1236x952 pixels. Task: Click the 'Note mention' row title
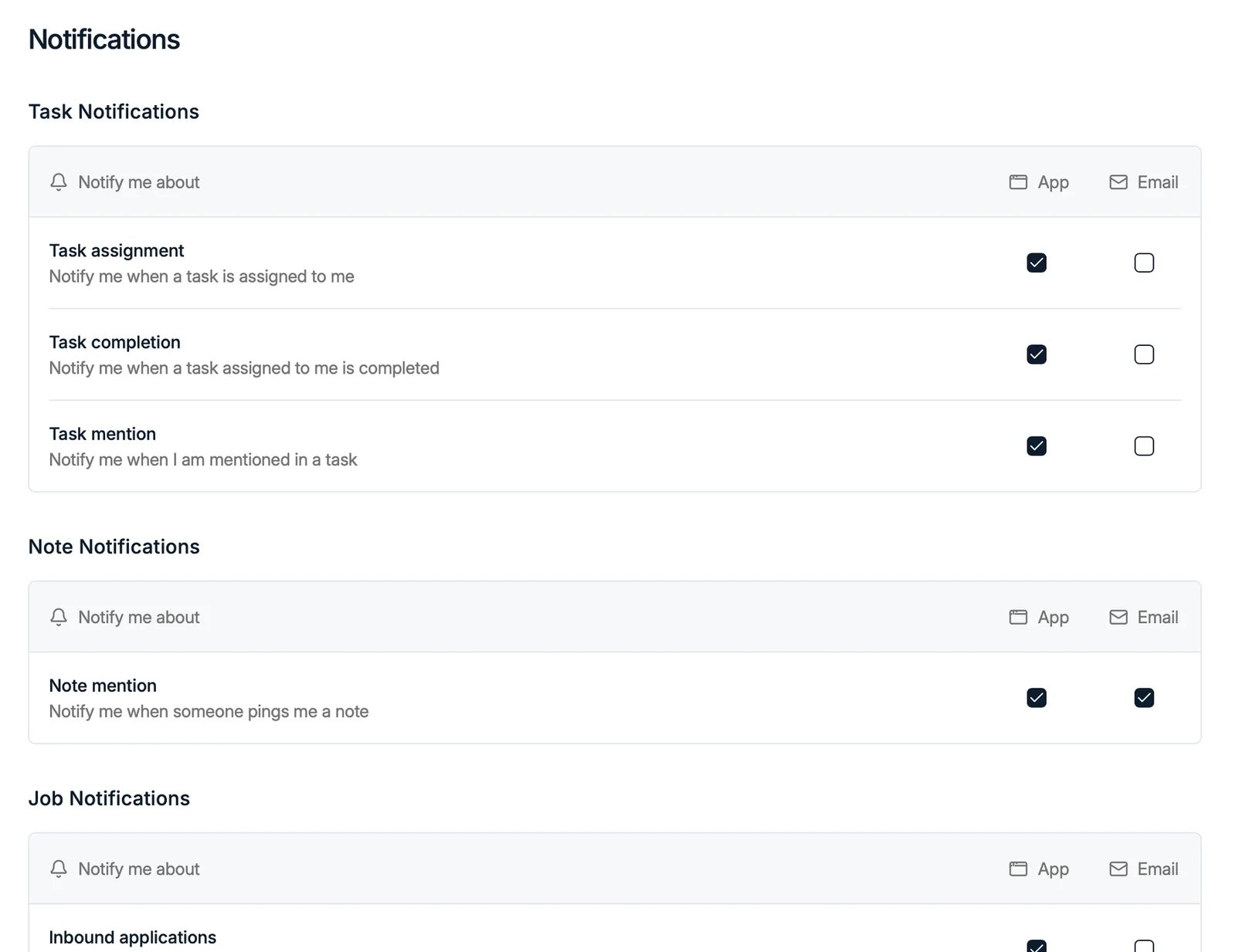[x=103, y=686]
